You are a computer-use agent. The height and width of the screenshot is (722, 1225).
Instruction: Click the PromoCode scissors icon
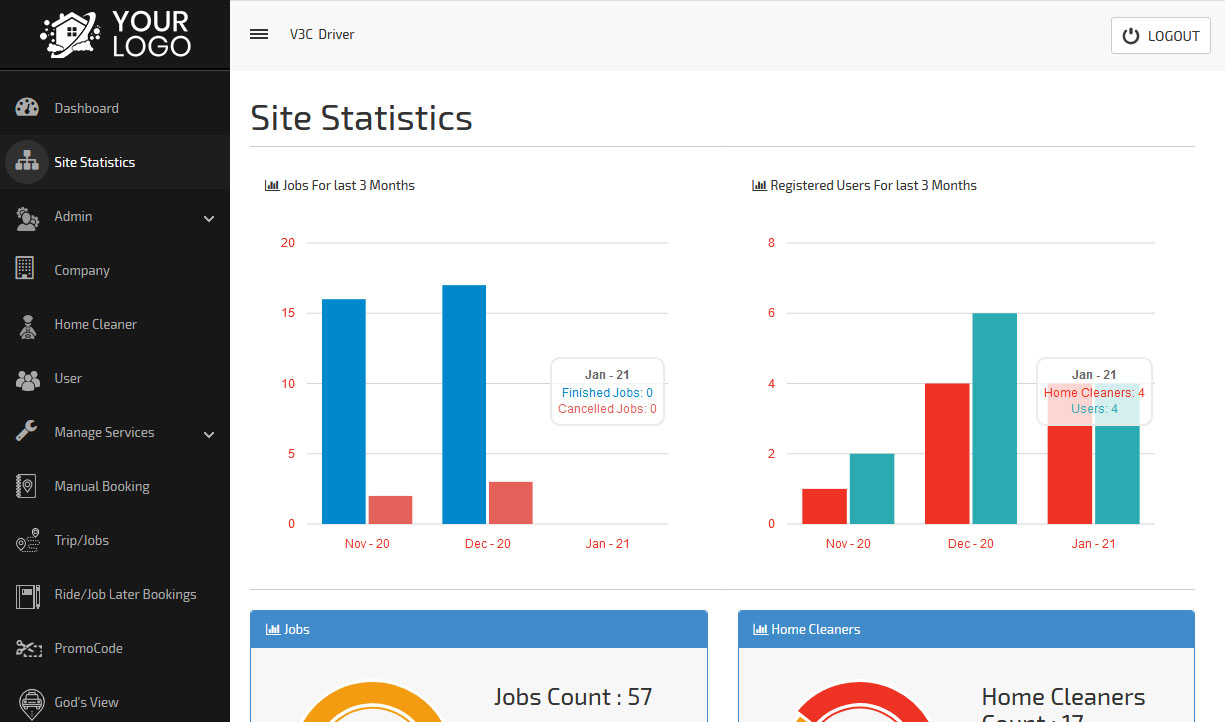point(27,648)
